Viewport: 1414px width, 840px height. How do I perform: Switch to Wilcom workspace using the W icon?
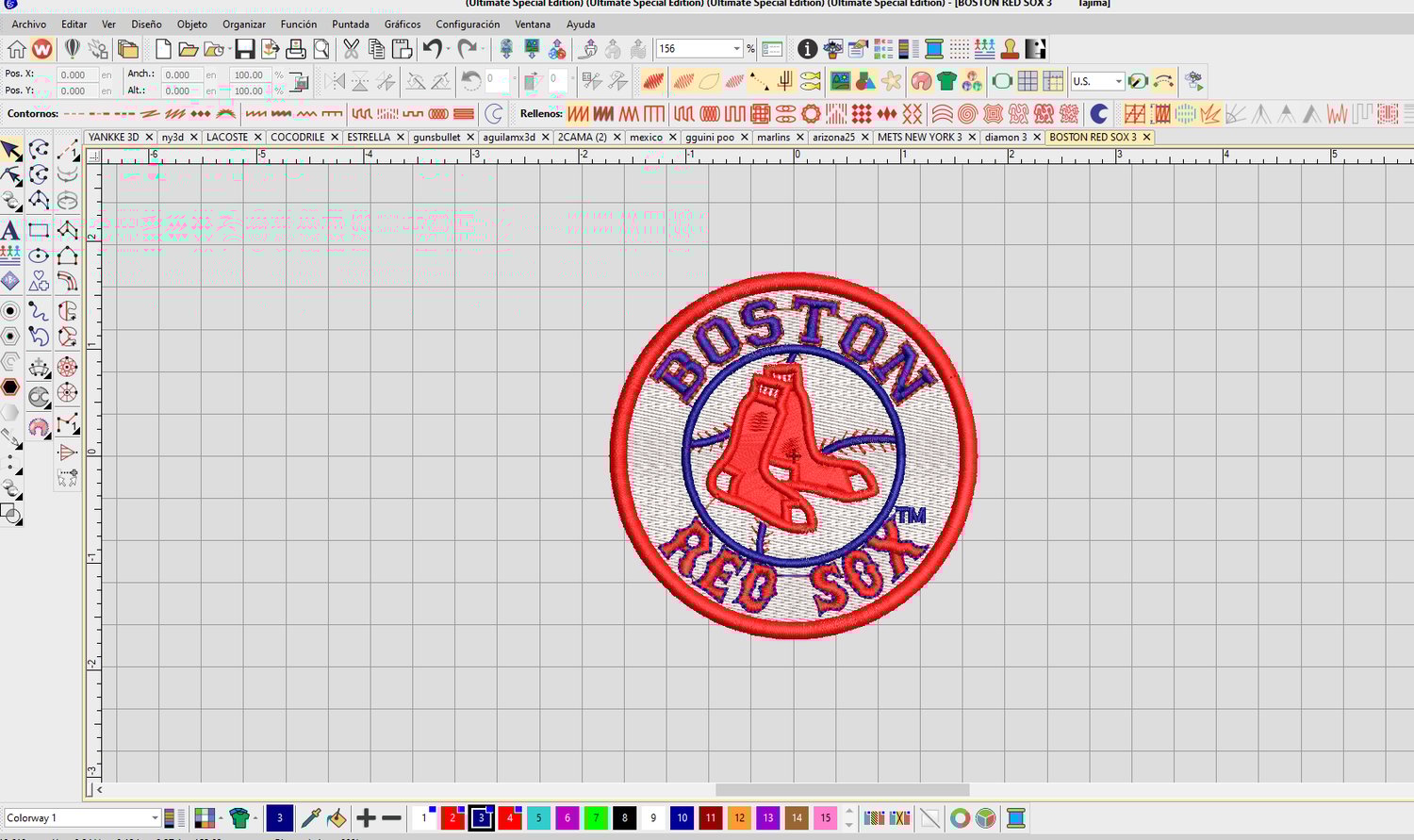(42, 49)
